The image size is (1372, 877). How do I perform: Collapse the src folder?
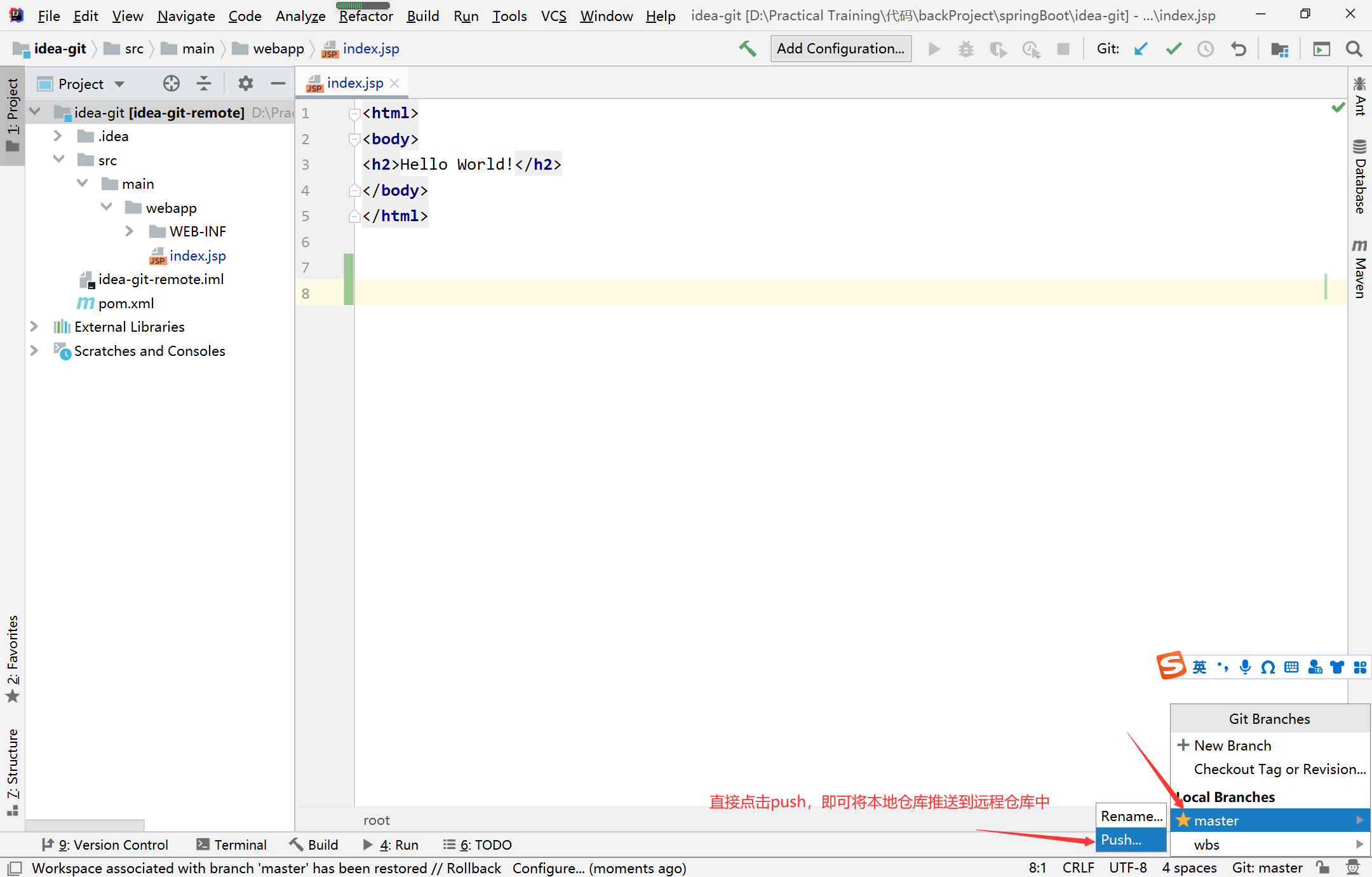pos(58,160)
